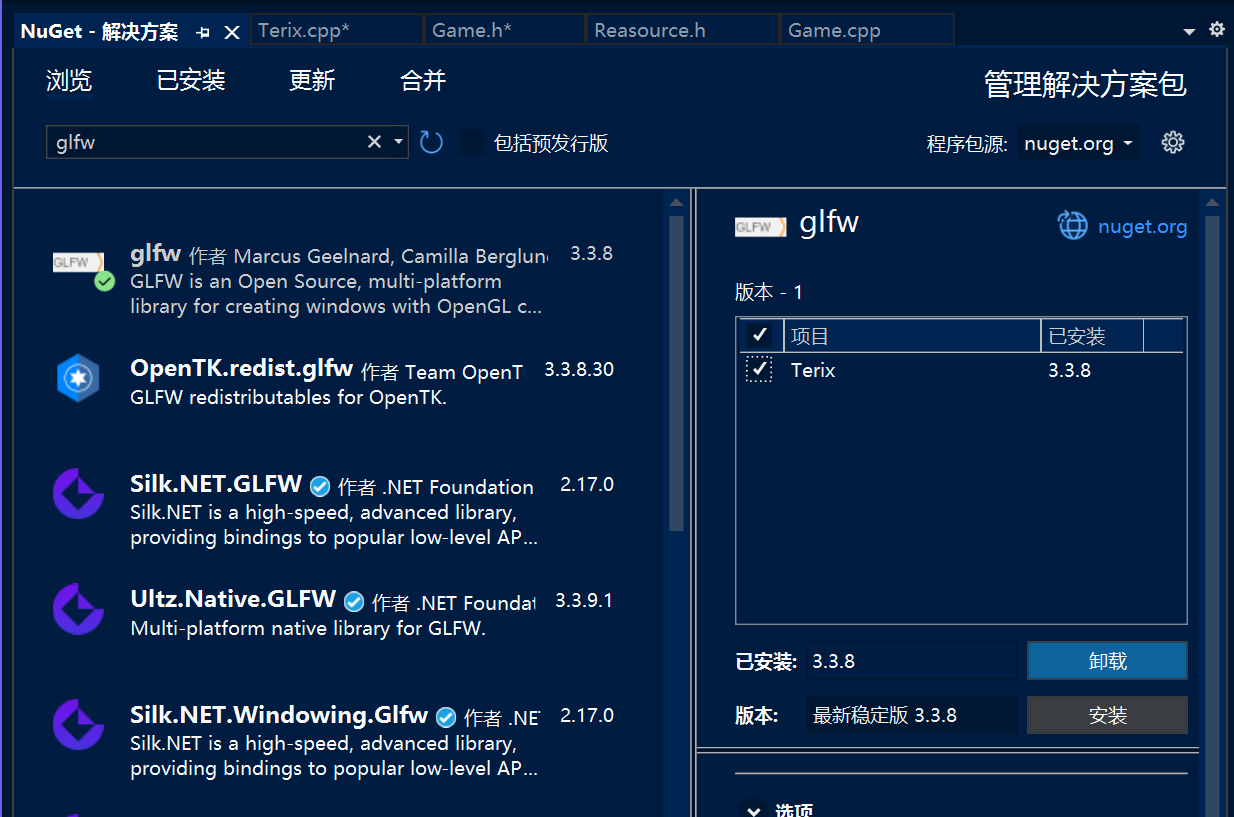Open the Game.h* document tab
This screenshot has width=1234, height=817.
click(x=505, y=30)
